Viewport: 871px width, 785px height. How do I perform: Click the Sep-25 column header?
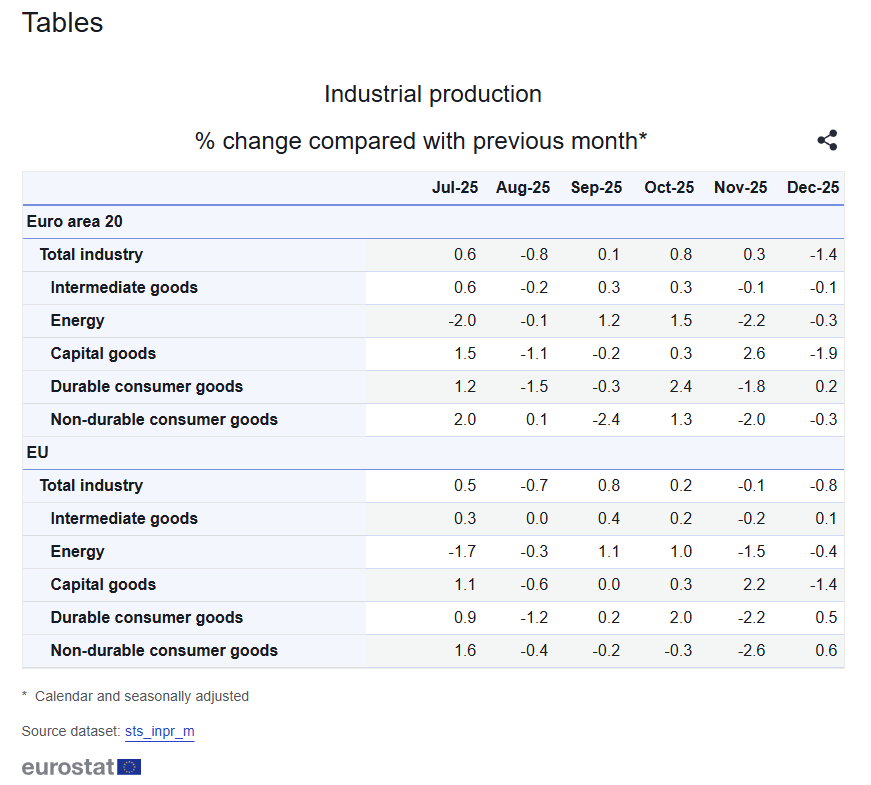click(596, 188)
